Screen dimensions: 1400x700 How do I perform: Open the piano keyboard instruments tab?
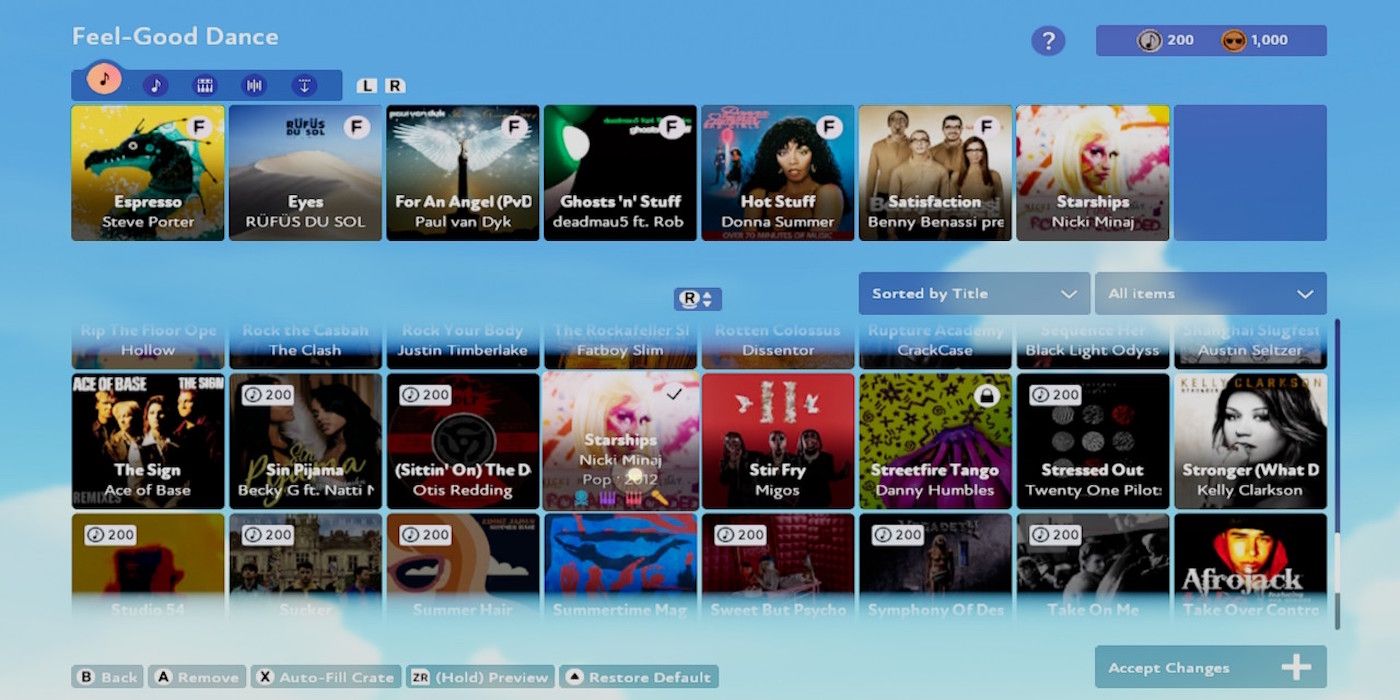tap(205, 85)
